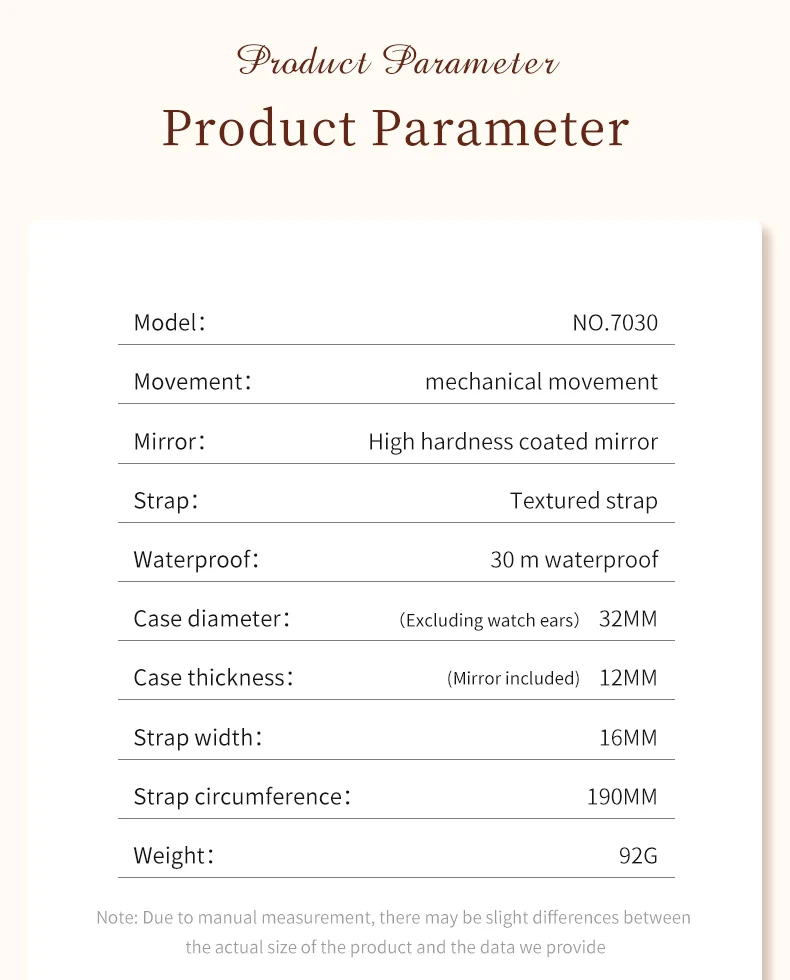Image resolution: width=790 pixels, height=980 pixels.
Task: Select the Model label
Action: pyautogui.click(x=169, y=322)
